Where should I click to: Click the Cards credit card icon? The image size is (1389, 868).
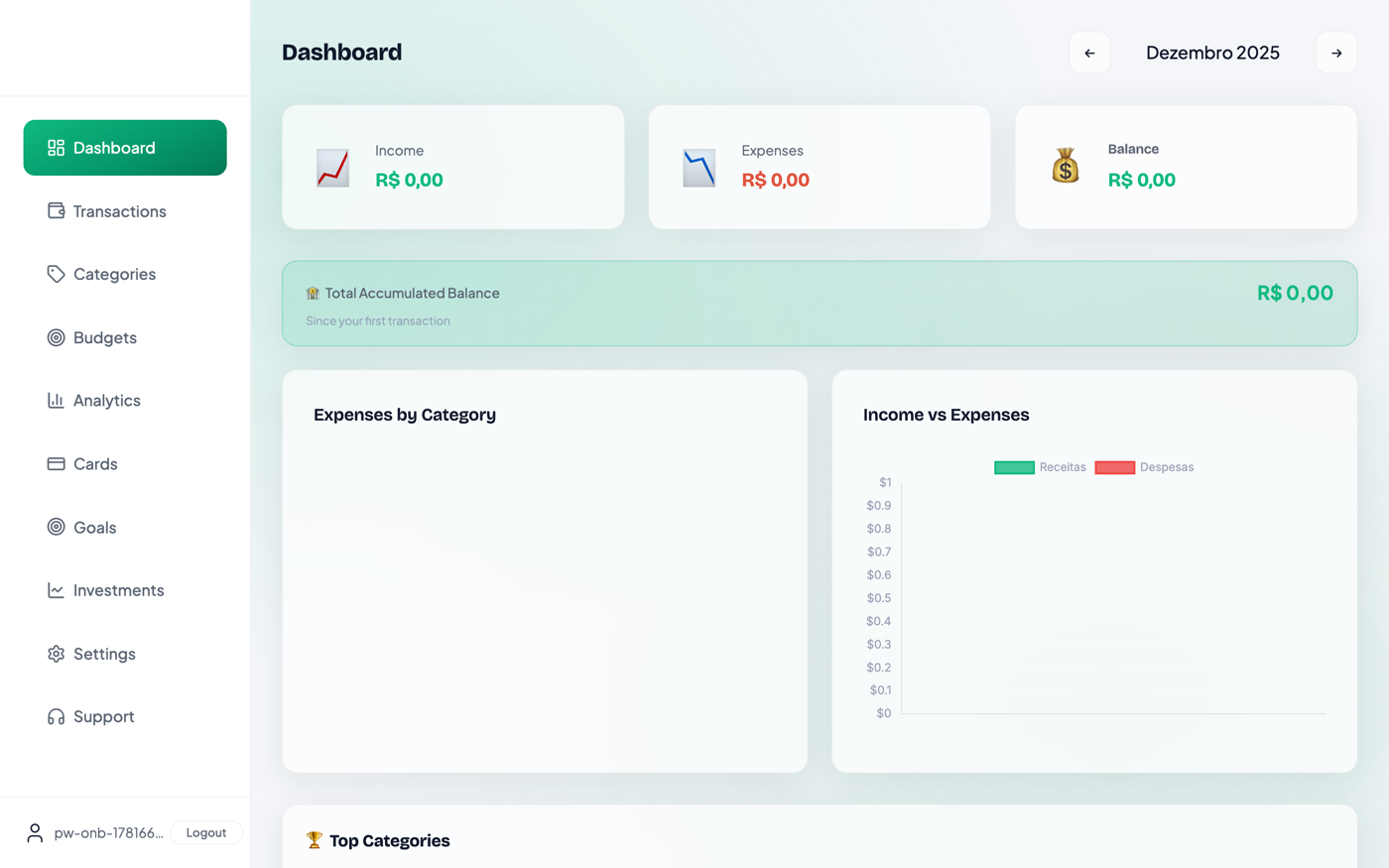tap(56, 463)
